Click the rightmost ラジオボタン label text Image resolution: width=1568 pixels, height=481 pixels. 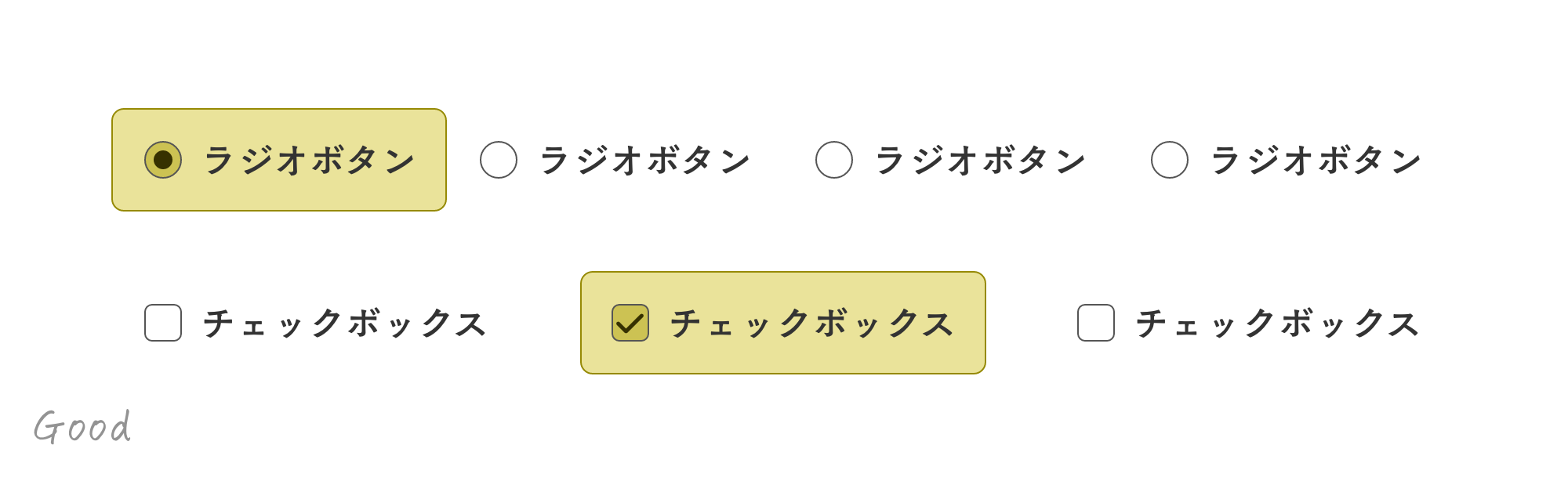point(1316,161)
